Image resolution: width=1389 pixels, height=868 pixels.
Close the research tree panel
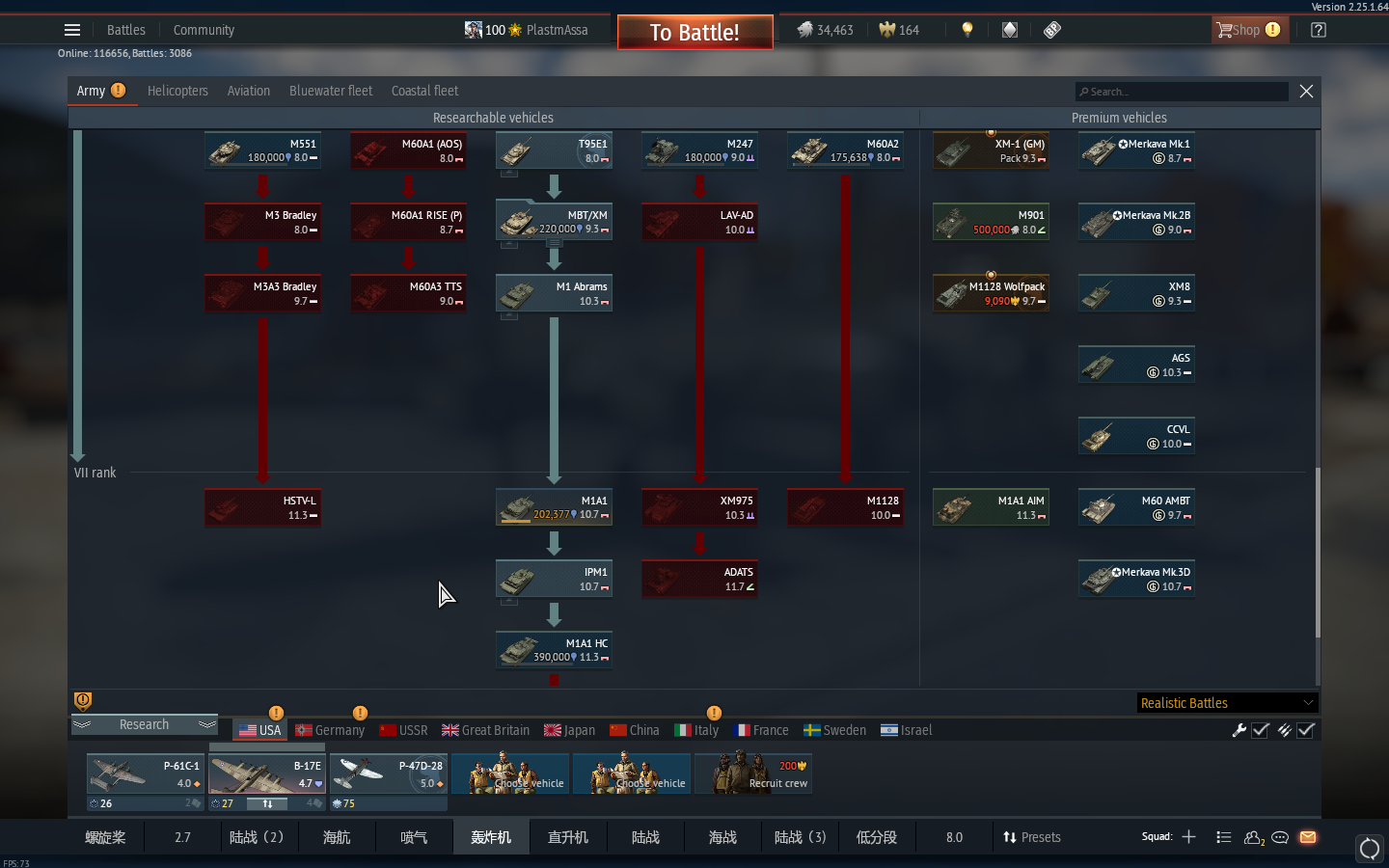coord(1306,91)
